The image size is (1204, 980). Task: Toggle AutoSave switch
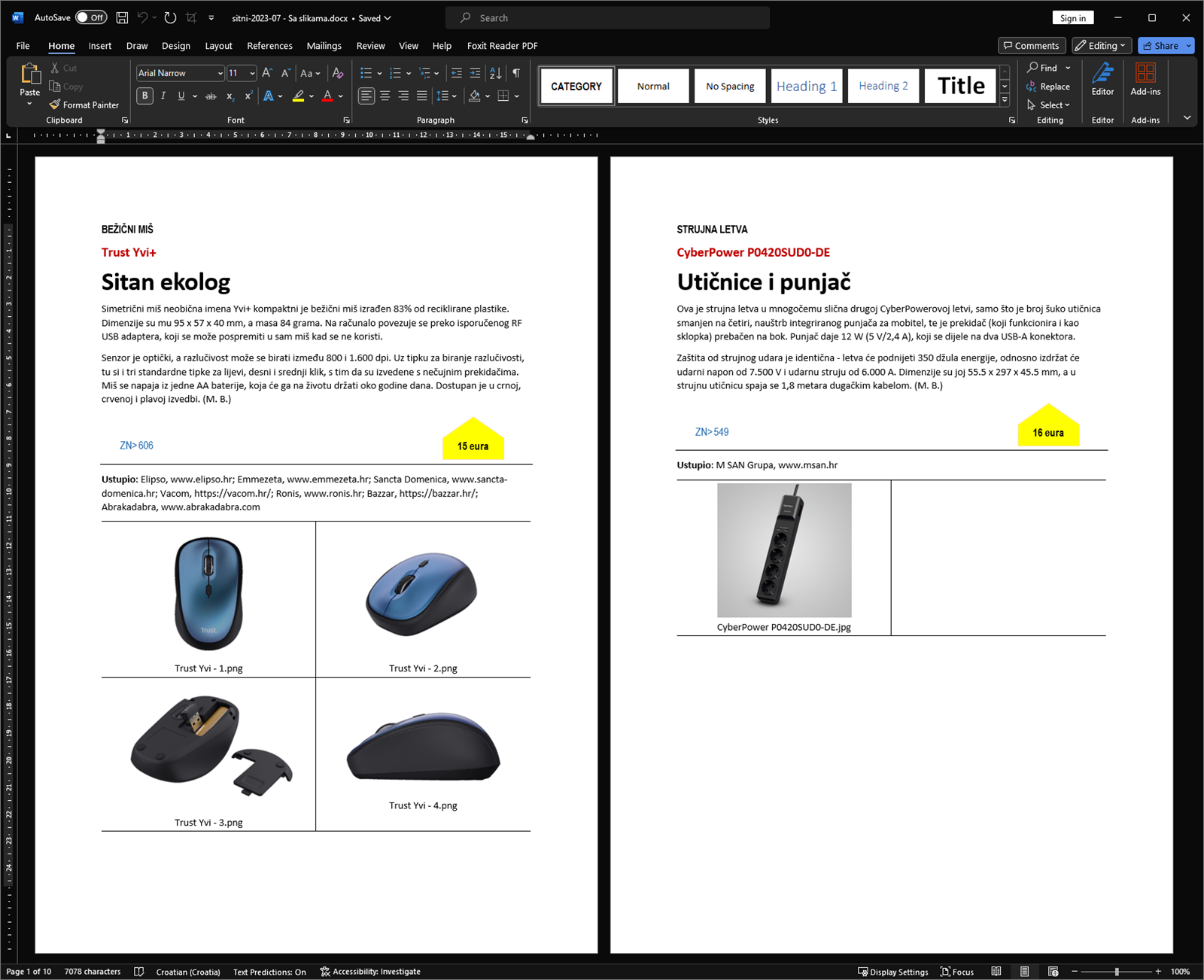coord(91,17)
